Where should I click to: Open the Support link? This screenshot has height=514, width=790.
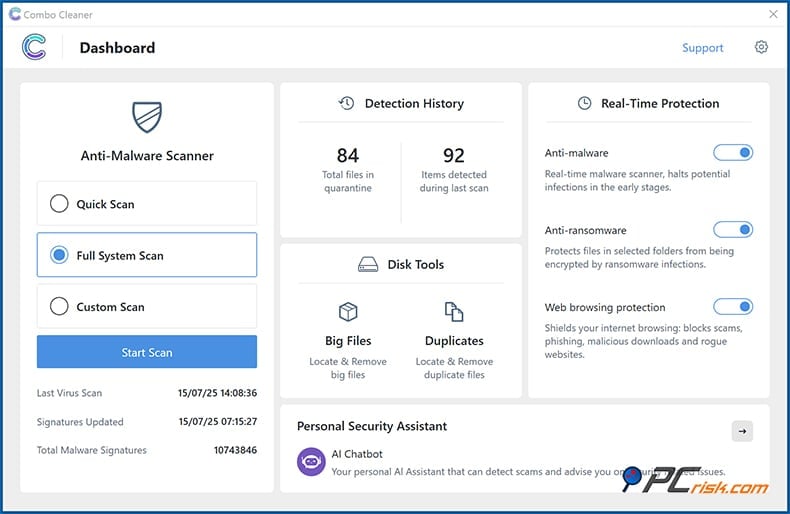[702, 48]
